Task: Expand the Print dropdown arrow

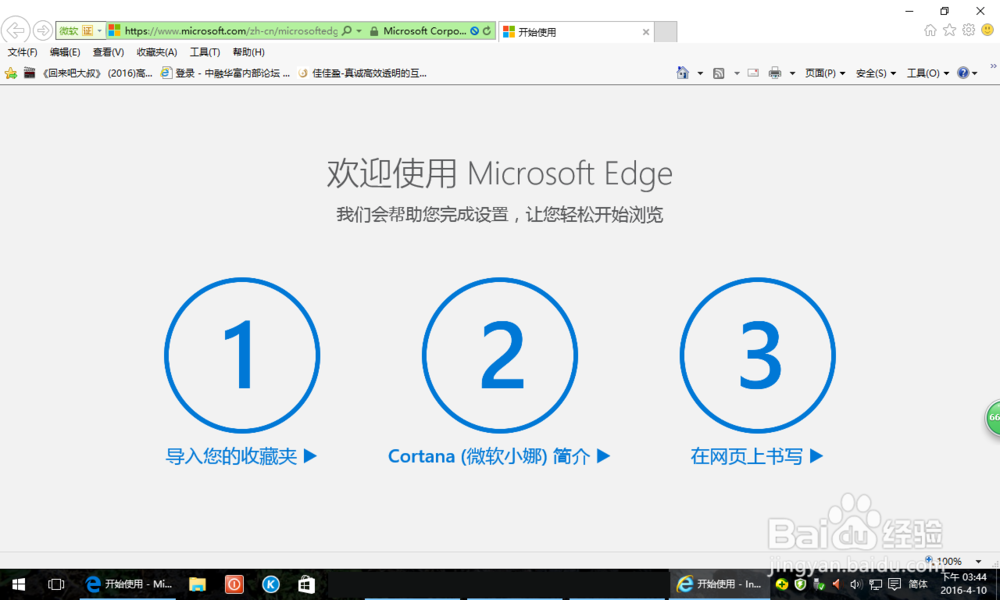Action: pyautogui.click(x=792, y=73)
